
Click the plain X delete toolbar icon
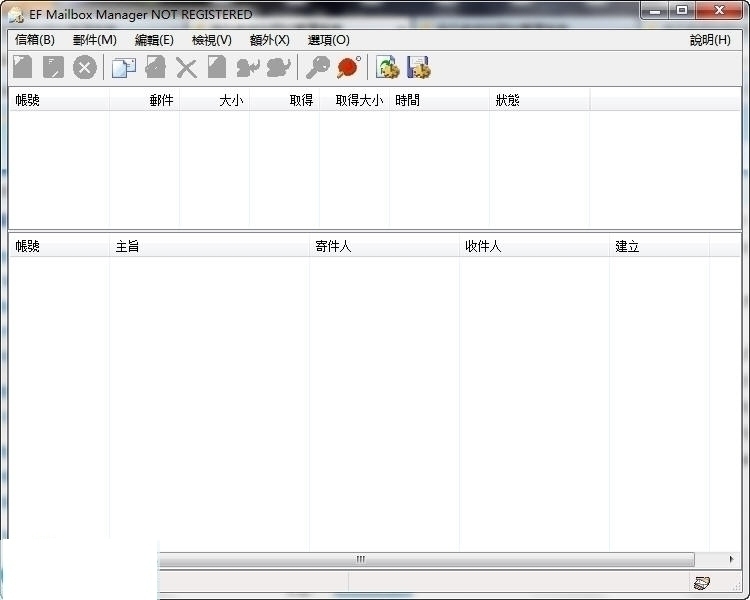click(x=186, y=68)
